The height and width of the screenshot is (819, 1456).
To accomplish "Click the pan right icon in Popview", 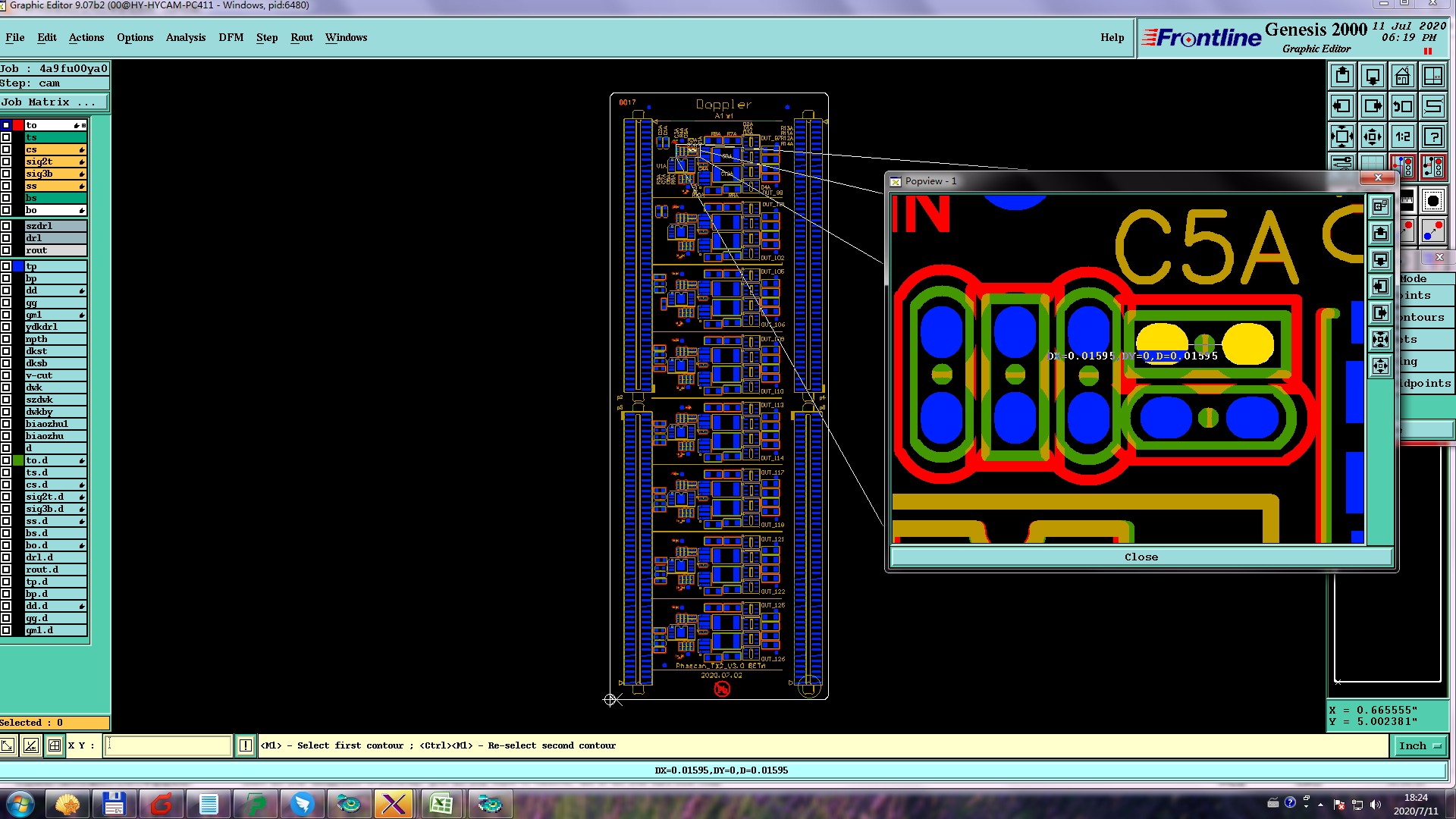I will point(1380,312).
